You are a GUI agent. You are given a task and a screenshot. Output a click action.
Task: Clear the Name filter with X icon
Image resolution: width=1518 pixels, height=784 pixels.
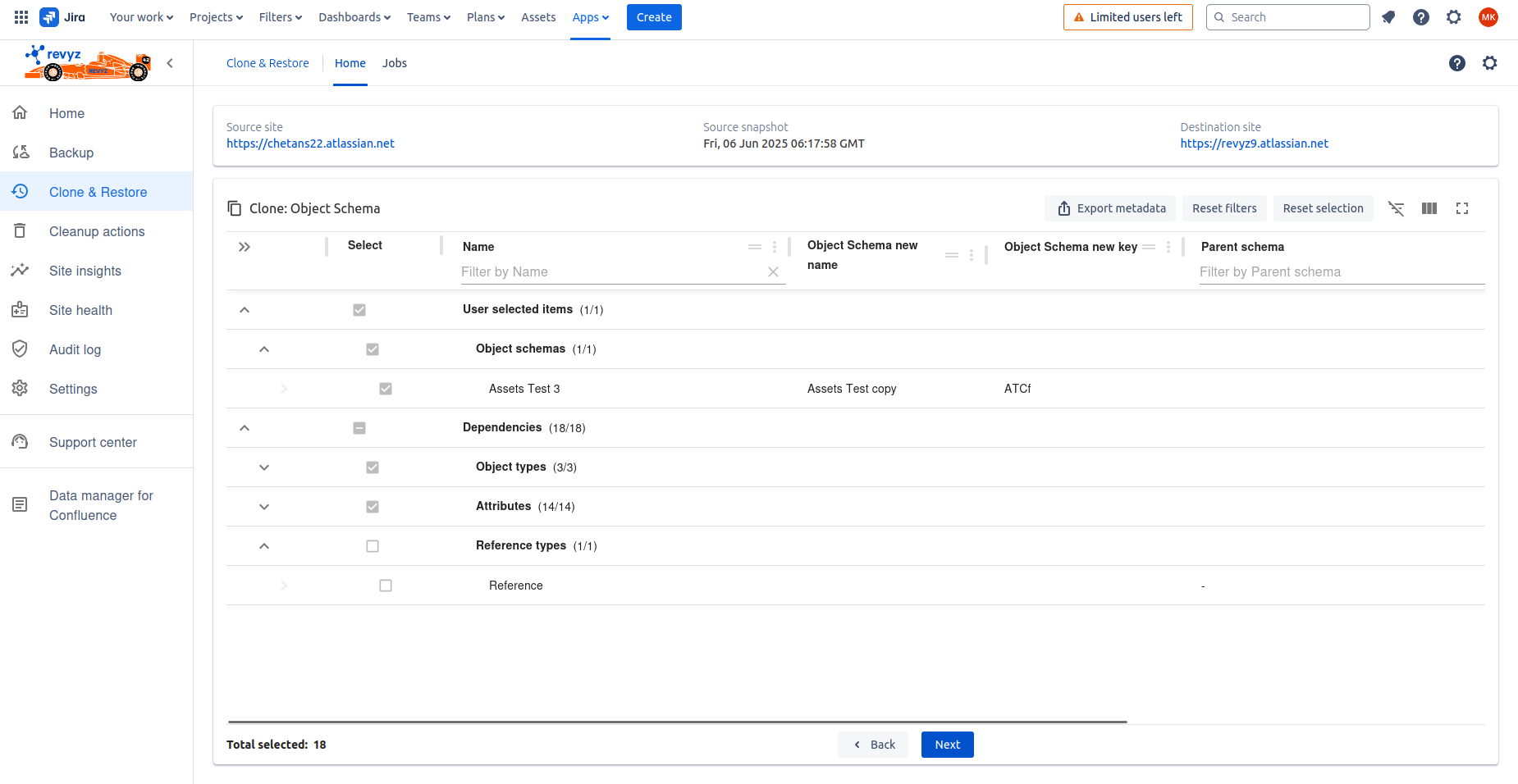(773, 272)
